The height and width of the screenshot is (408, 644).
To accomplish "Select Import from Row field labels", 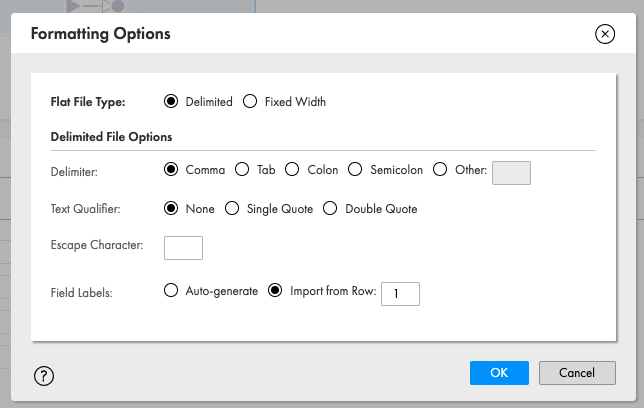I will 275,290.
